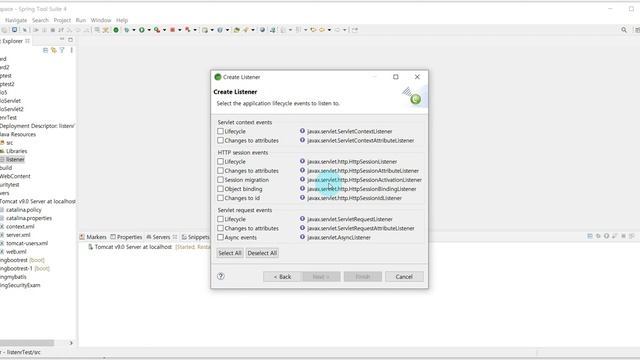Open dropdown arrow next to Forward navigation icon

[344, 30]
